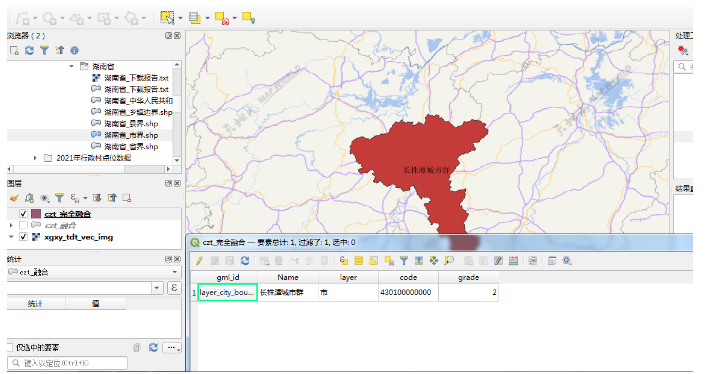Open filter legend dropdown arrow in layers toolbar
The height and width of the screenshot is (374, 707).
pos(85,198)
